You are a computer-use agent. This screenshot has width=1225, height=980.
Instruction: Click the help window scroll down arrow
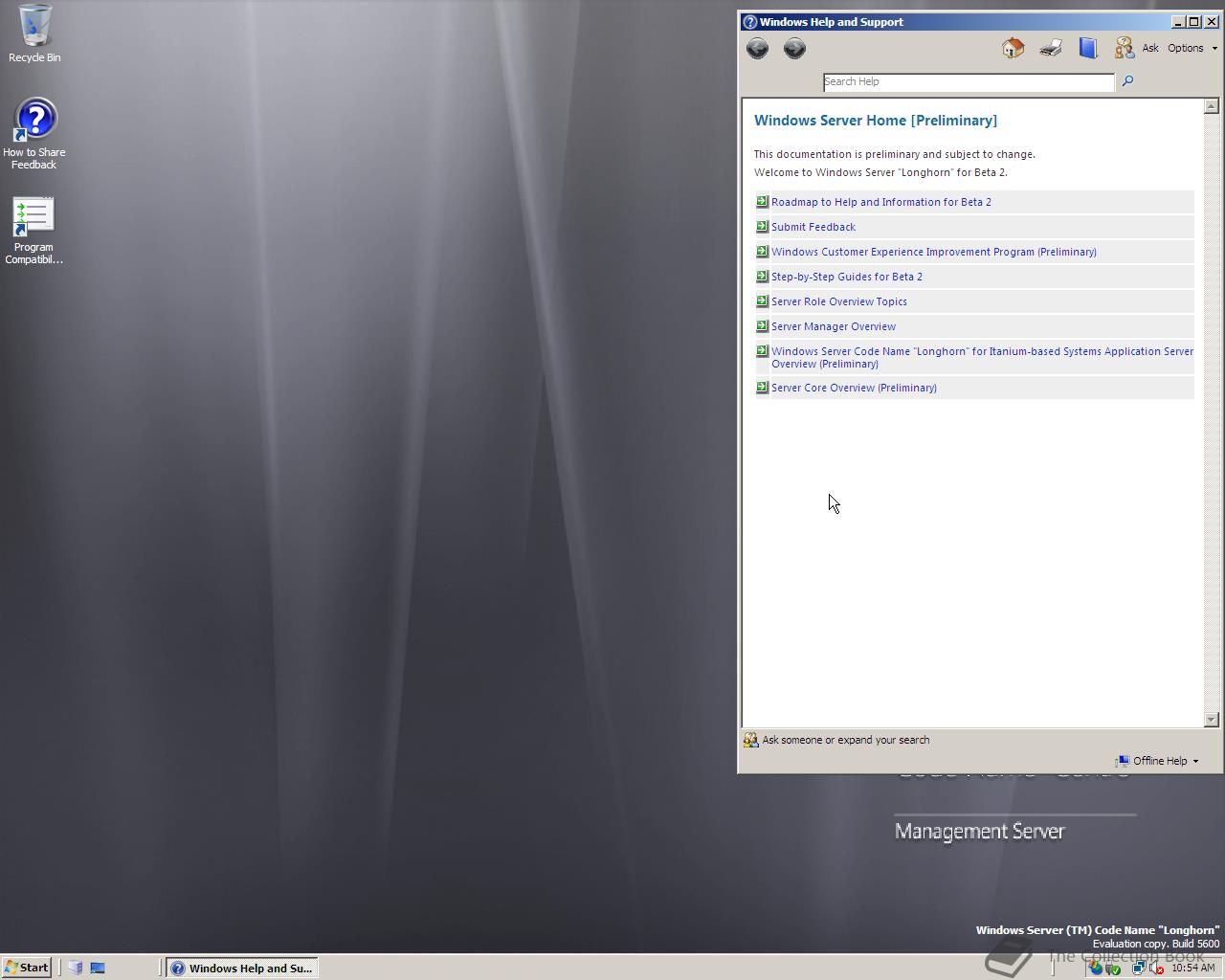(x=1211, y=719)
